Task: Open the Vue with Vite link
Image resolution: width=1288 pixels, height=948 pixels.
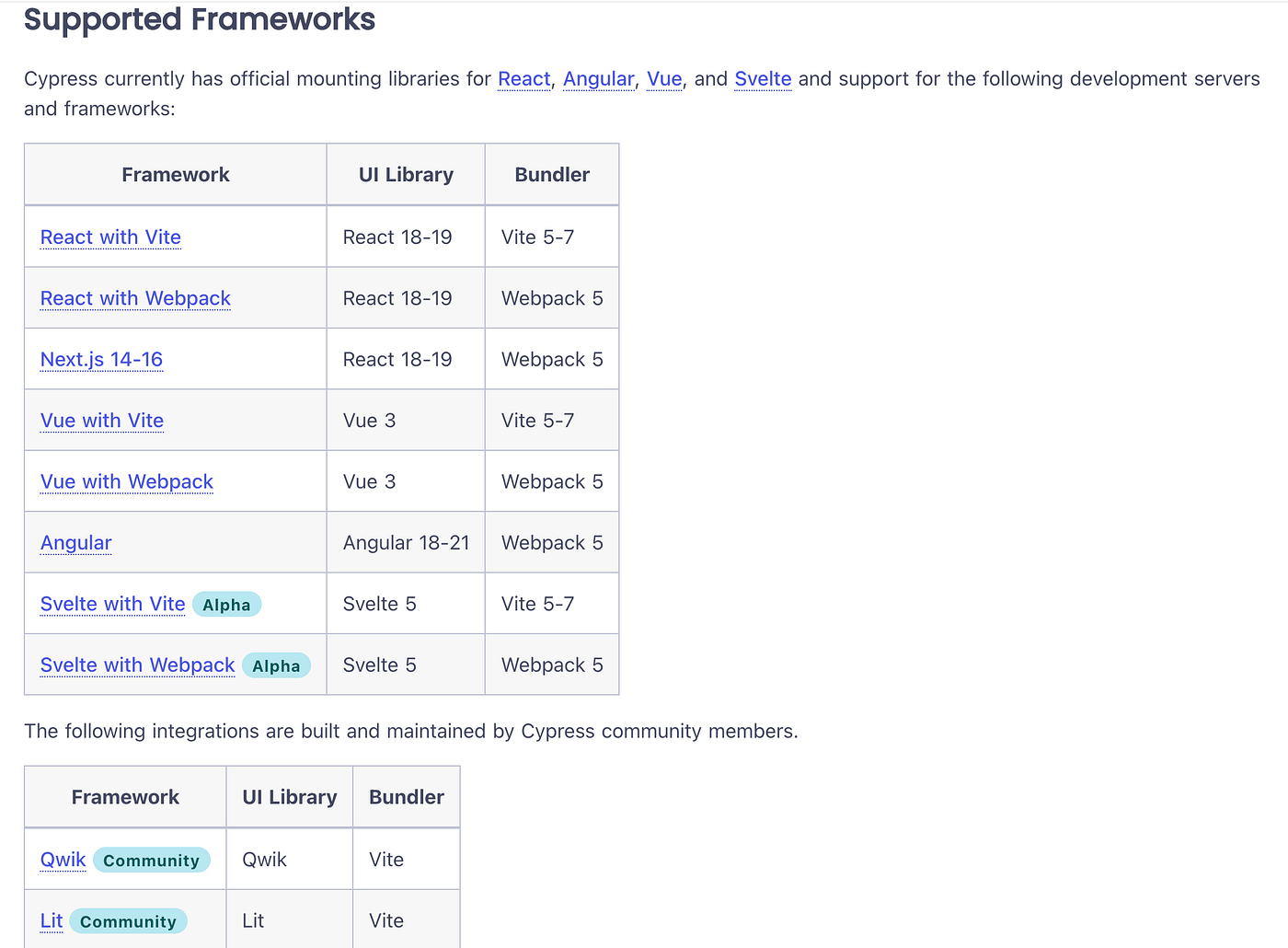Action: 102,421
